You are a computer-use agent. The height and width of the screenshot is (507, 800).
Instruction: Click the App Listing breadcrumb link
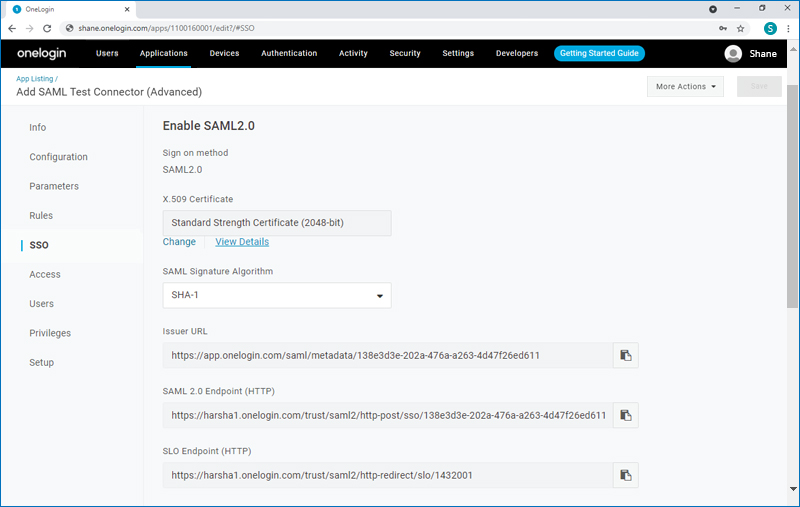point(35,78)
